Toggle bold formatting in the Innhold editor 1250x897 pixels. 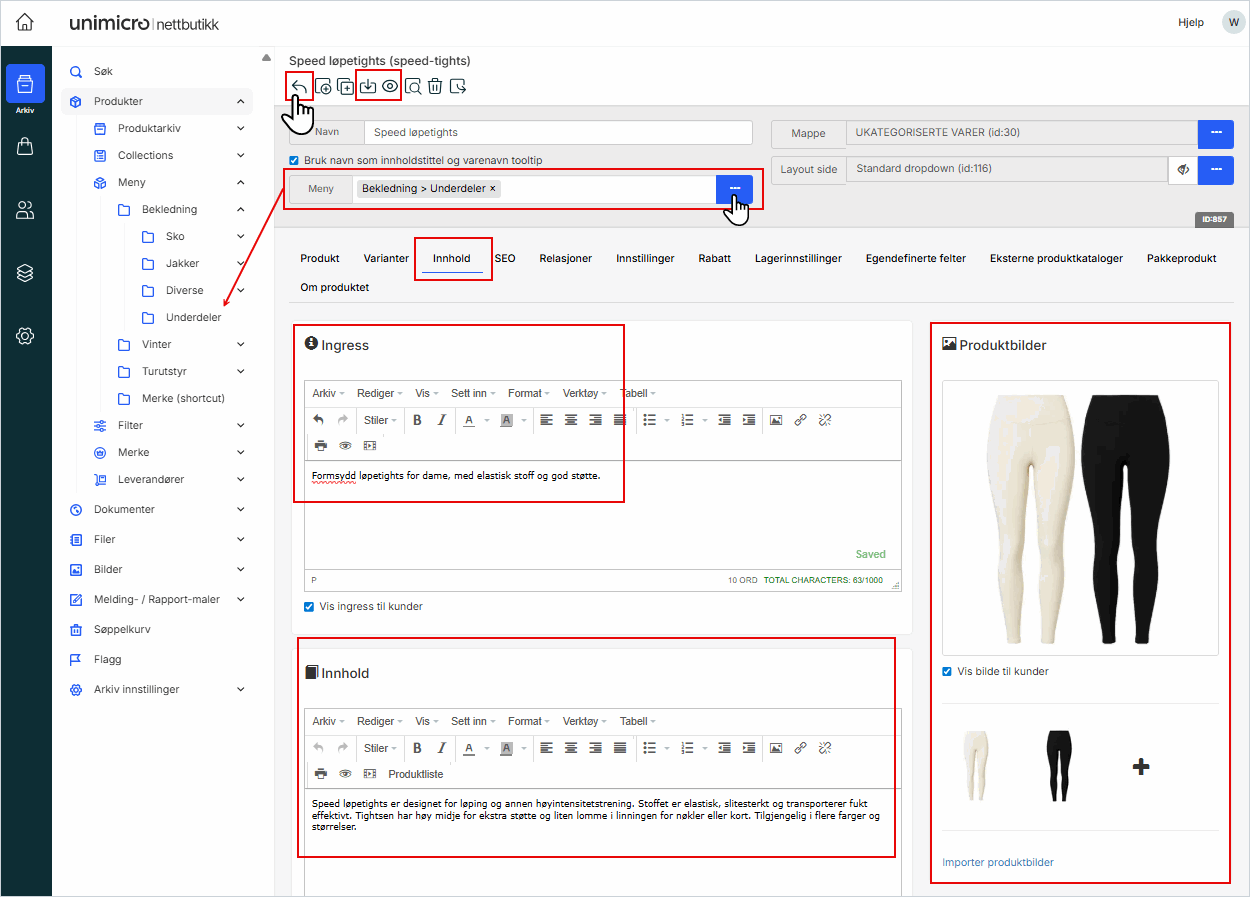click(417, 748)
